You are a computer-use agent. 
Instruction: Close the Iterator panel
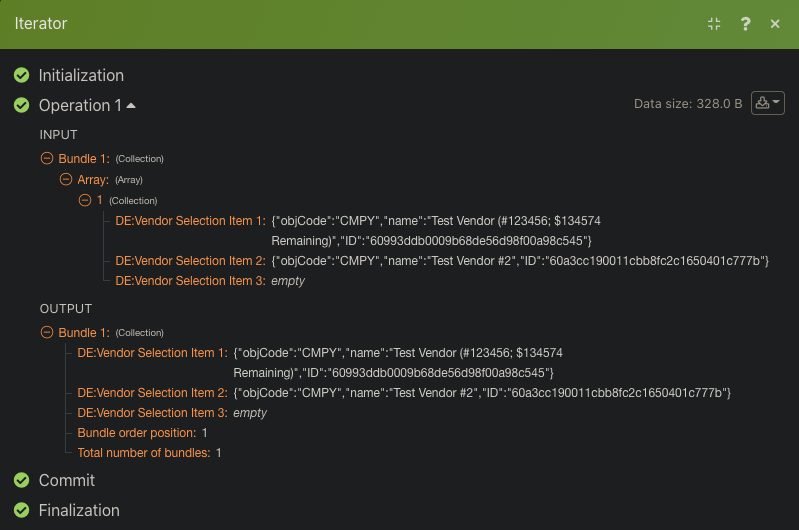coord(775,24)
